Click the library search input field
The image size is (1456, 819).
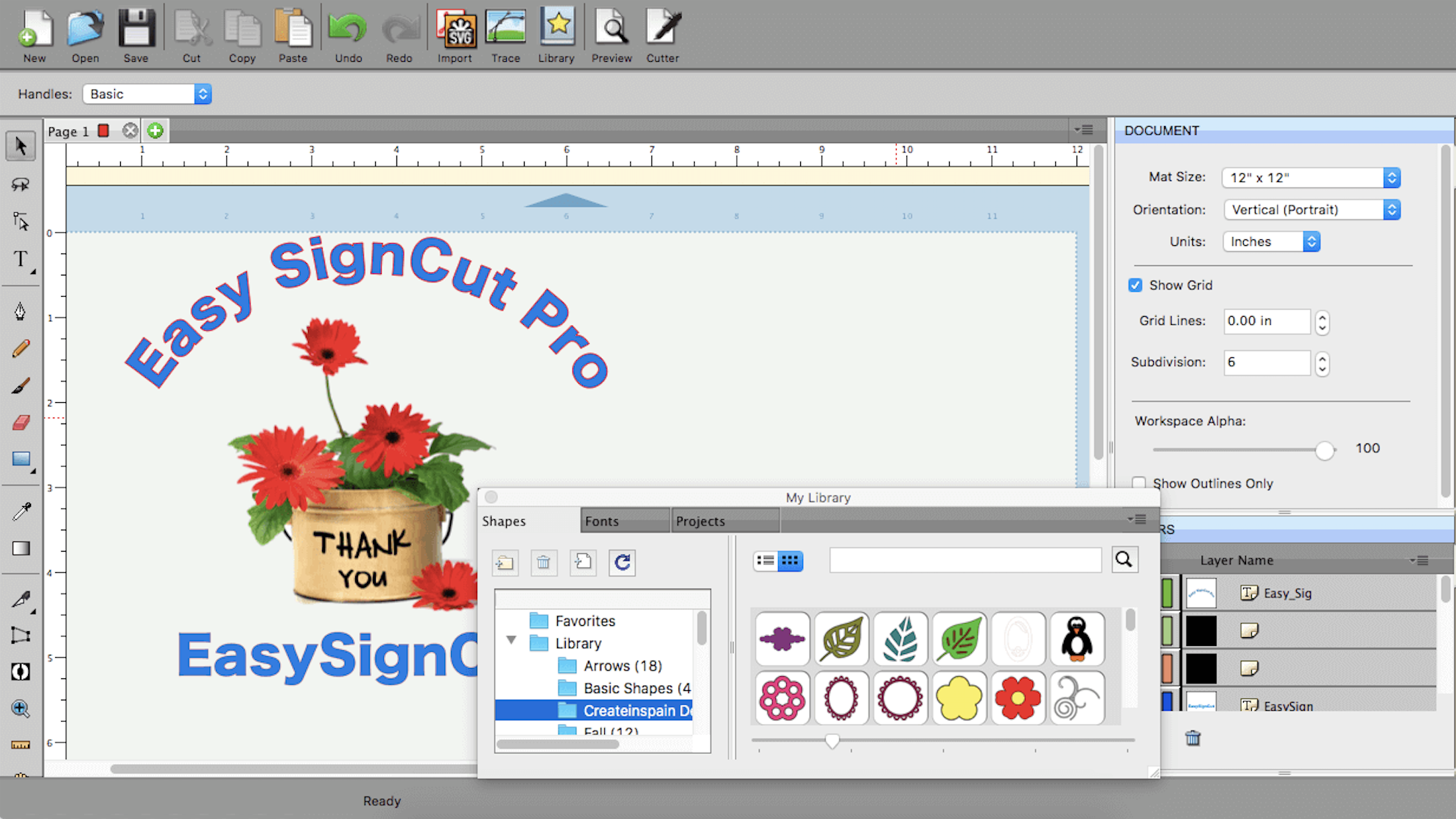(x=965, y=560)
